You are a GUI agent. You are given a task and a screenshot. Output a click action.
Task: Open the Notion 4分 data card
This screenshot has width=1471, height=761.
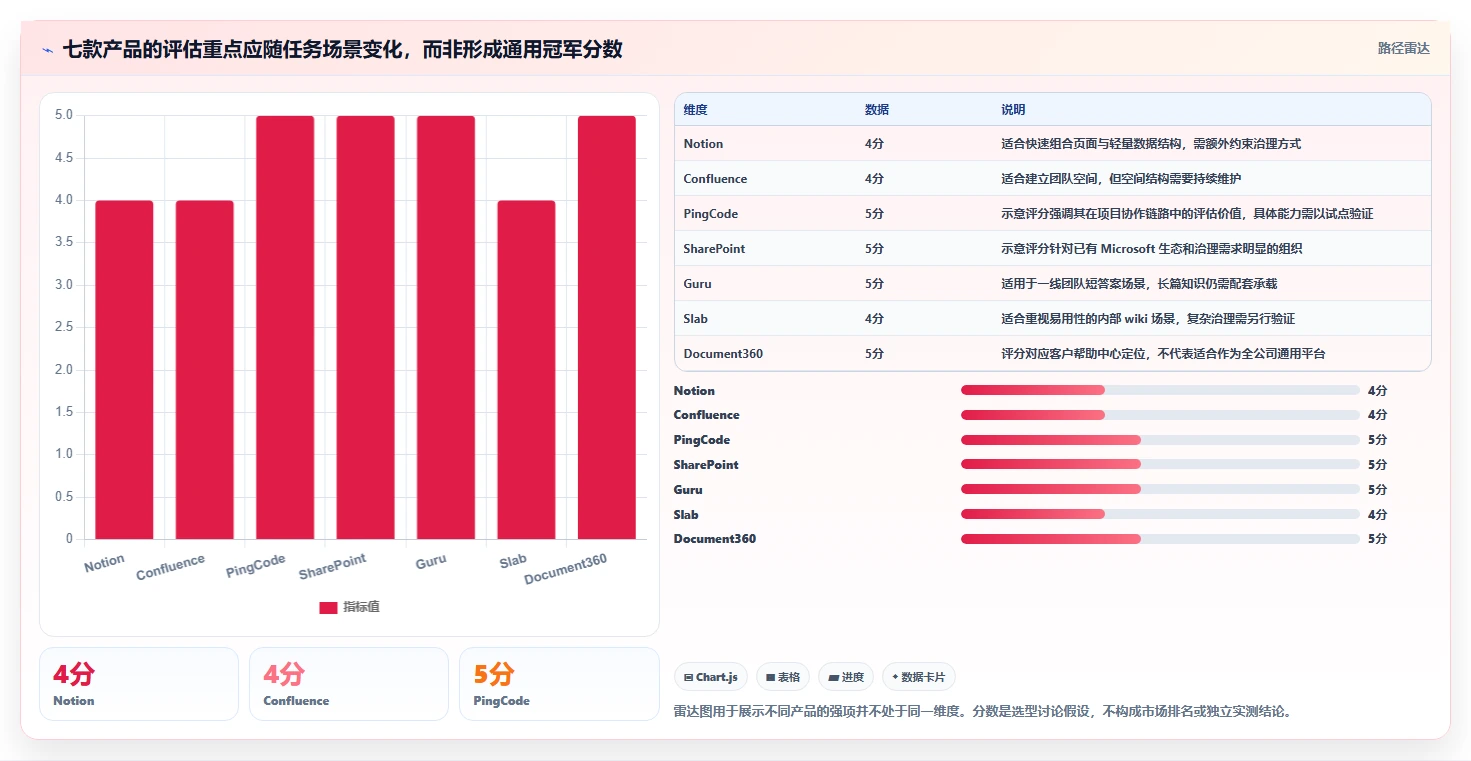139,684
